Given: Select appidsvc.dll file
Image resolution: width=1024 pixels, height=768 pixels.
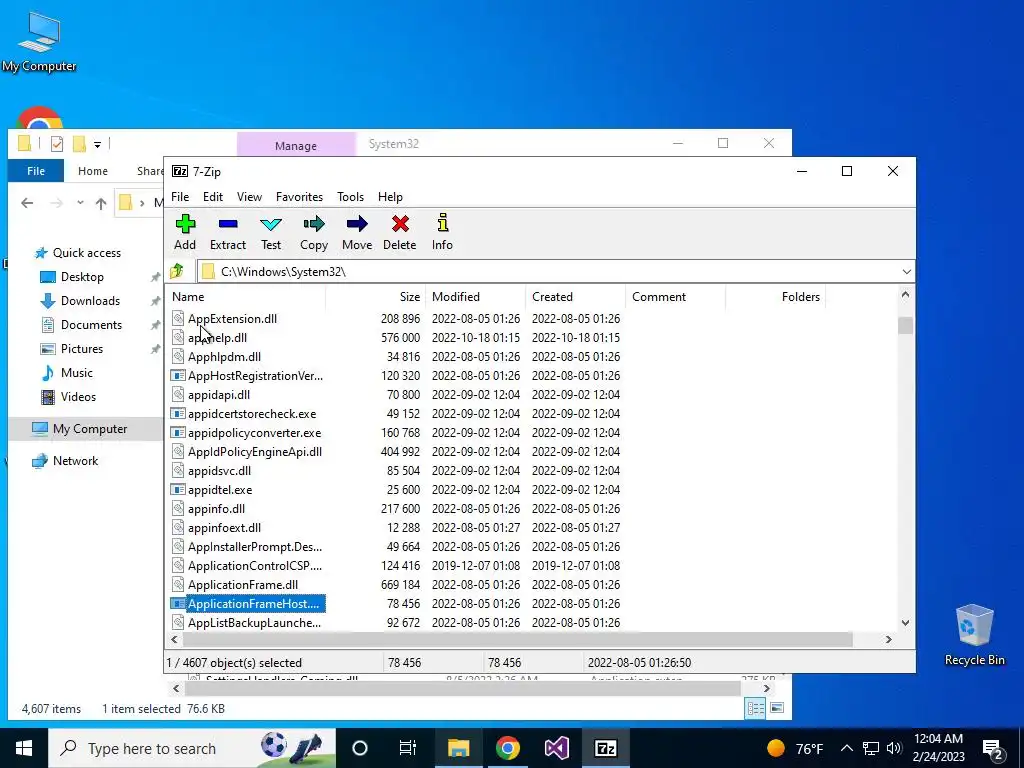Looking at the screenshot, I should pos(219,470).
